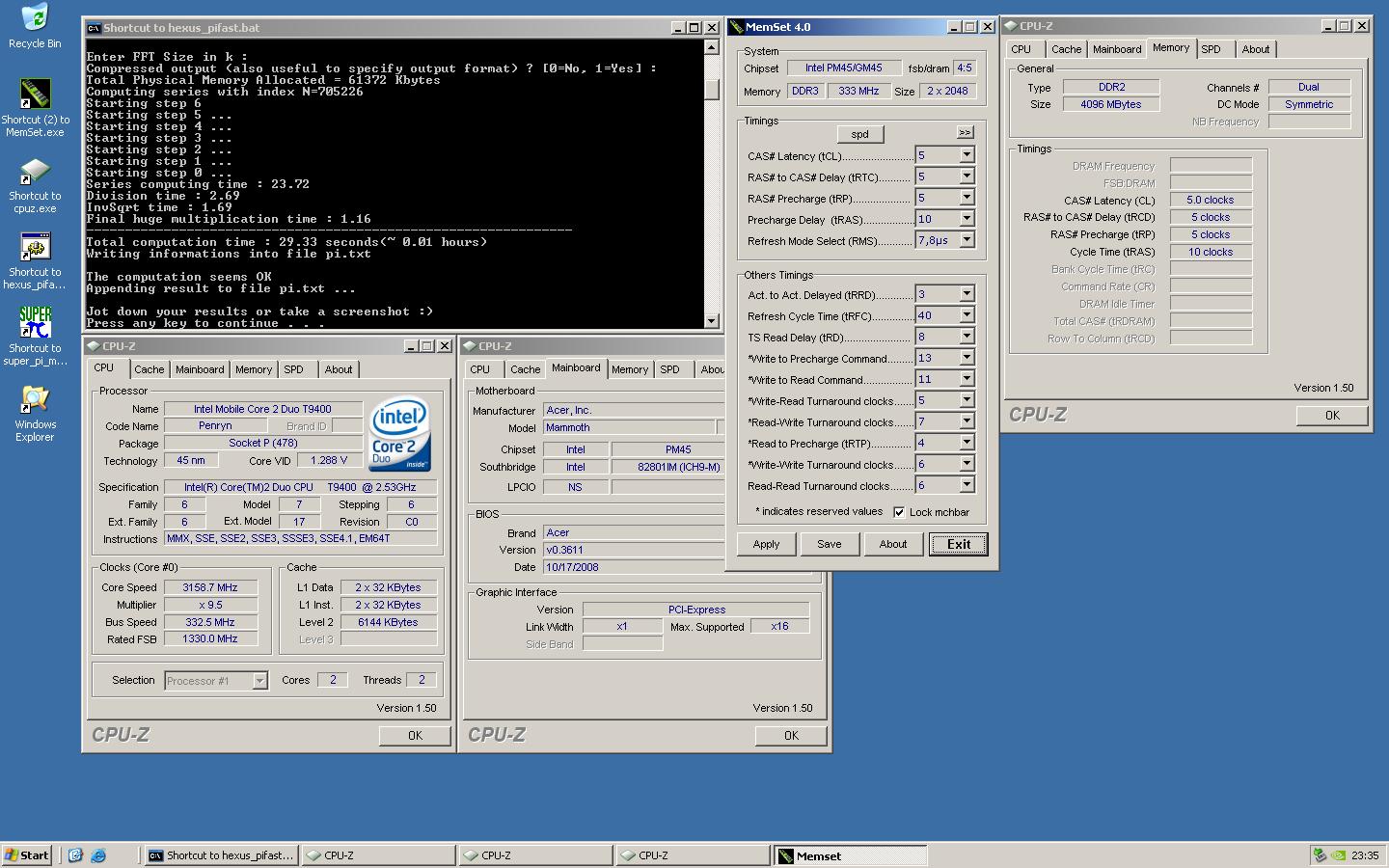Image resolution: width=1389 pixels, height=868 pixels.
Task: Click the Save button in MemSet
Action: [830, 544]
